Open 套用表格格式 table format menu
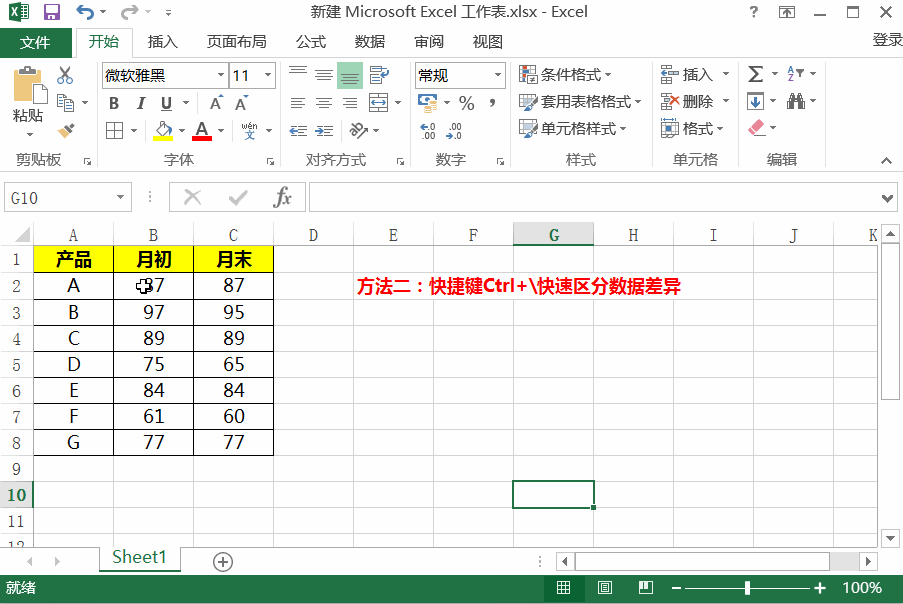This screenshot has height=604, width=903. pos(580,102)
